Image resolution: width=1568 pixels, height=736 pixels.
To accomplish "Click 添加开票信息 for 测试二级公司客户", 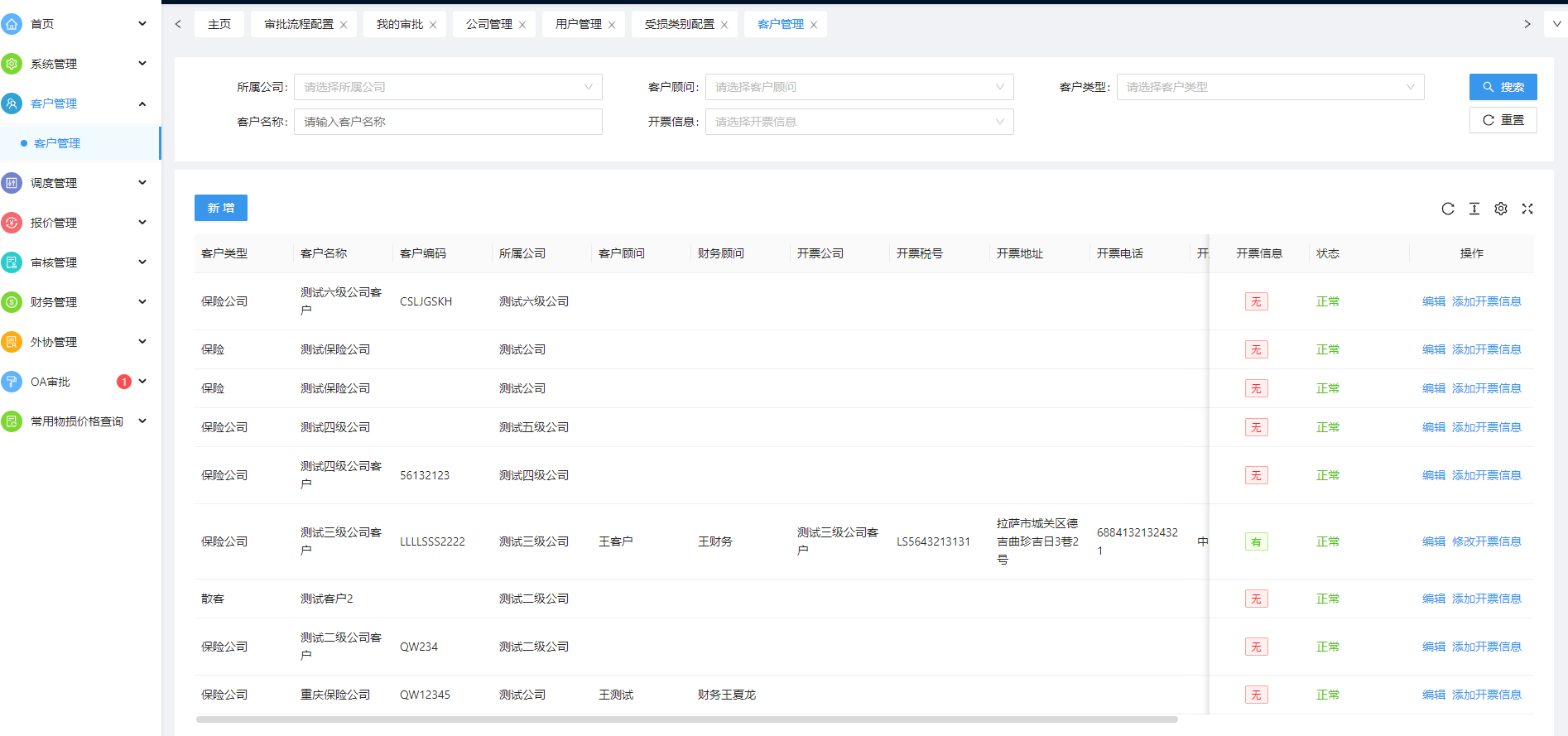I will [1487, 647].
